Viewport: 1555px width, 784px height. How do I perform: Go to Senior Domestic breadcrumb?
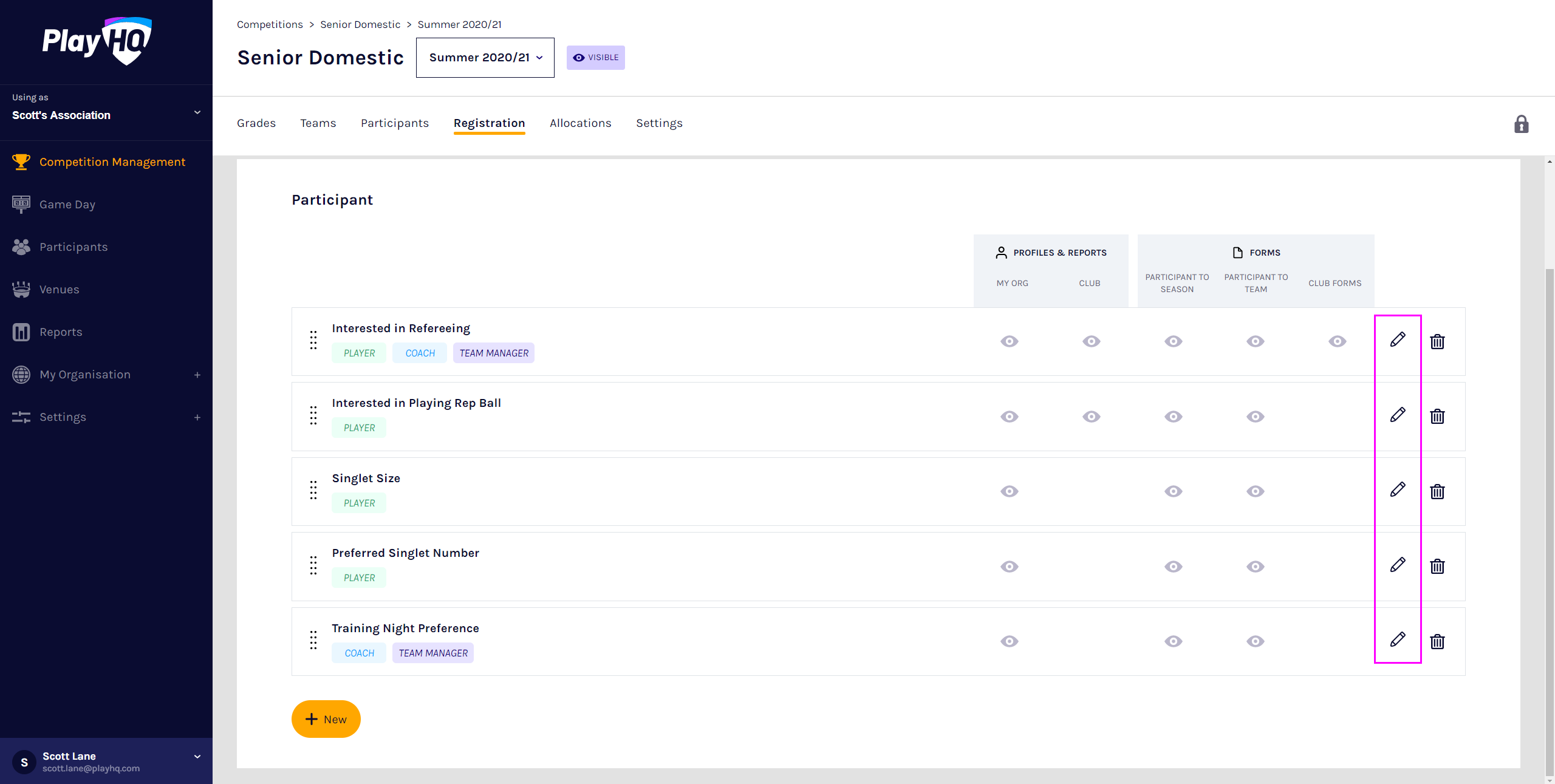[x=360, y=24]
